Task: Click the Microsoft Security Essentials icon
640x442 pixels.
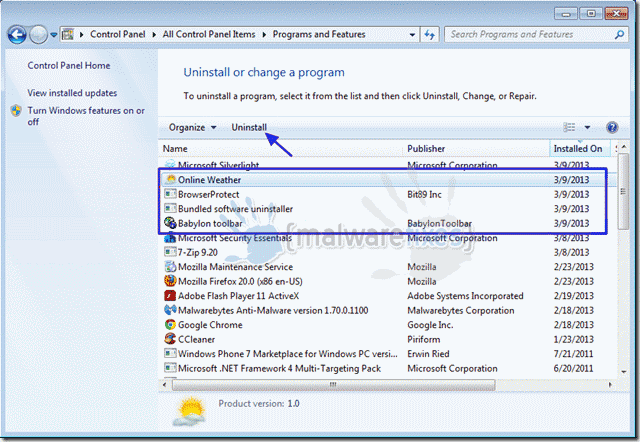Action: (170, 238)
